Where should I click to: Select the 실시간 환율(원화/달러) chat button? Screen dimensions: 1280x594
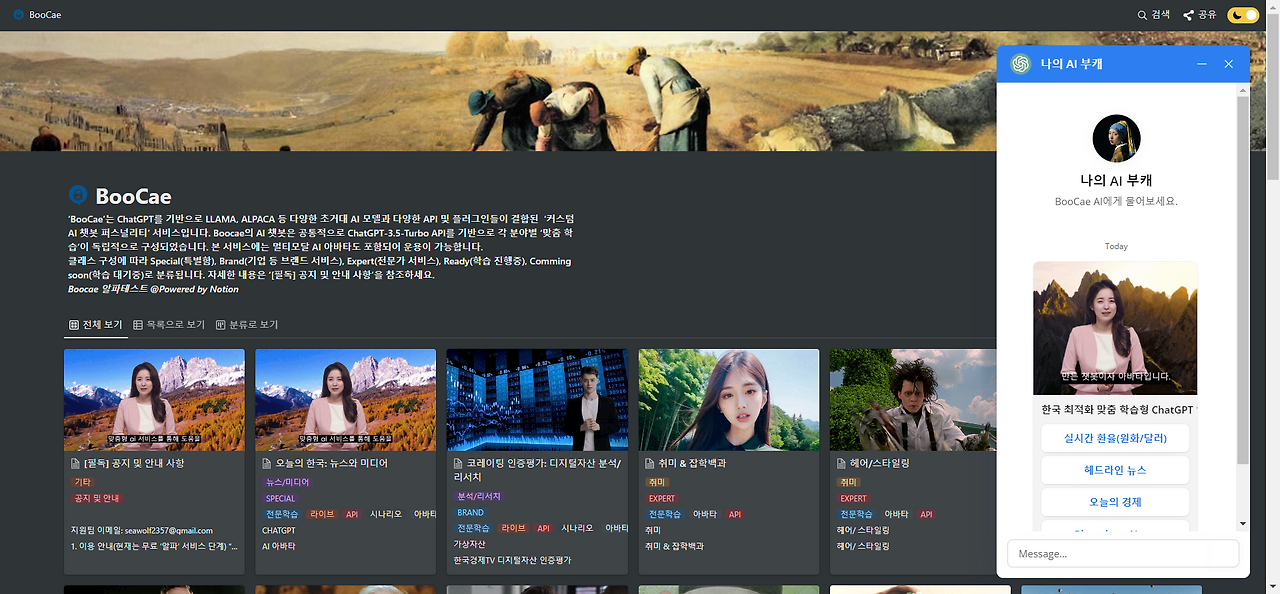(1115, 438)
